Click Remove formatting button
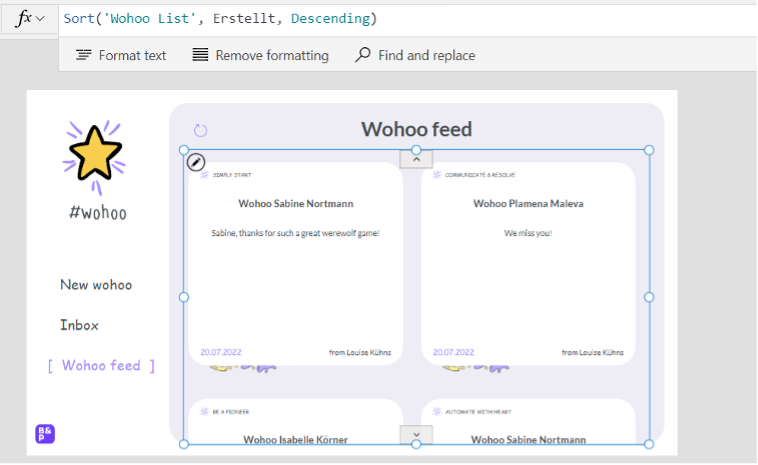 click(x=260, y=55)
